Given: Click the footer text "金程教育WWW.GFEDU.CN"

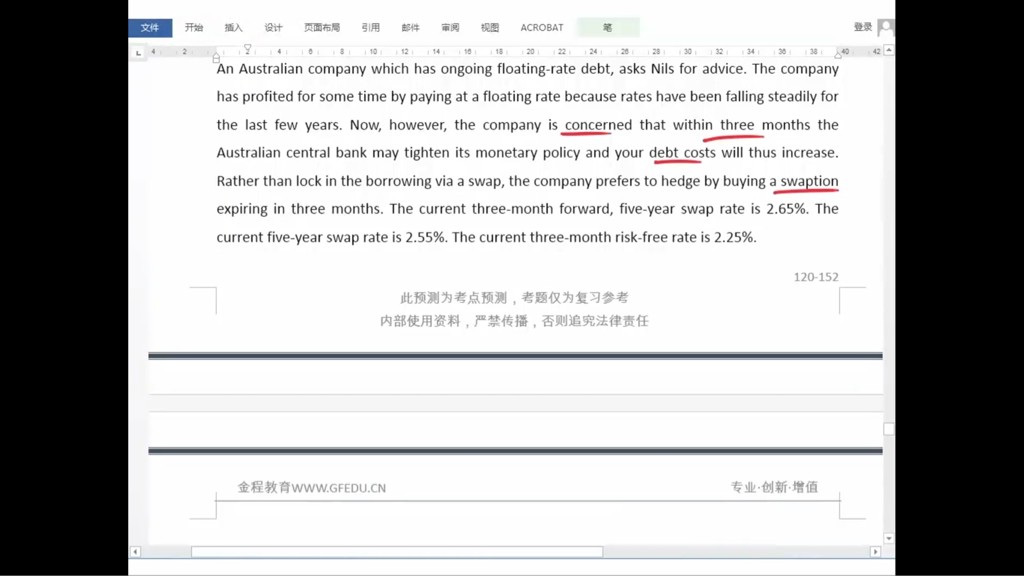Looking at the screenshot, I should pyautogui.click(x=312, y=488).
